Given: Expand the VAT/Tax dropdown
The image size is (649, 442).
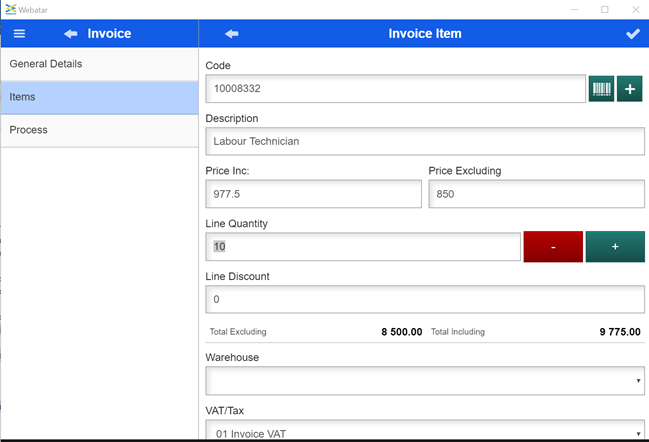Looking at the screenshot, I should 425,432.
